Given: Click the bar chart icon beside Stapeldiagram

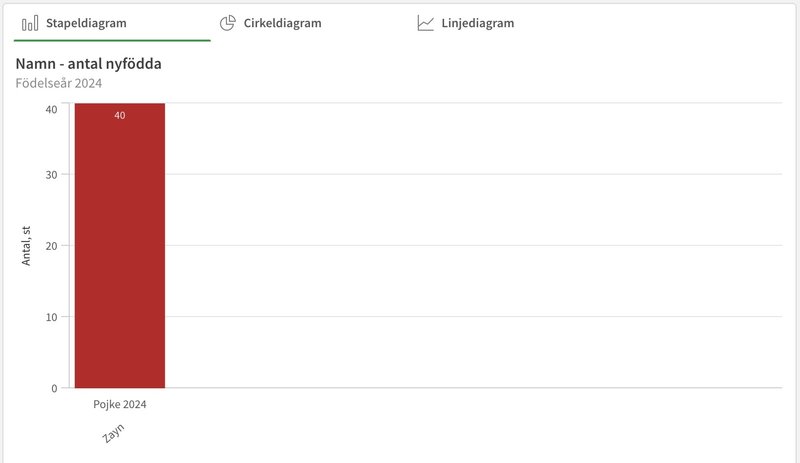Looking at the screenshot, I should pos(30,23).
